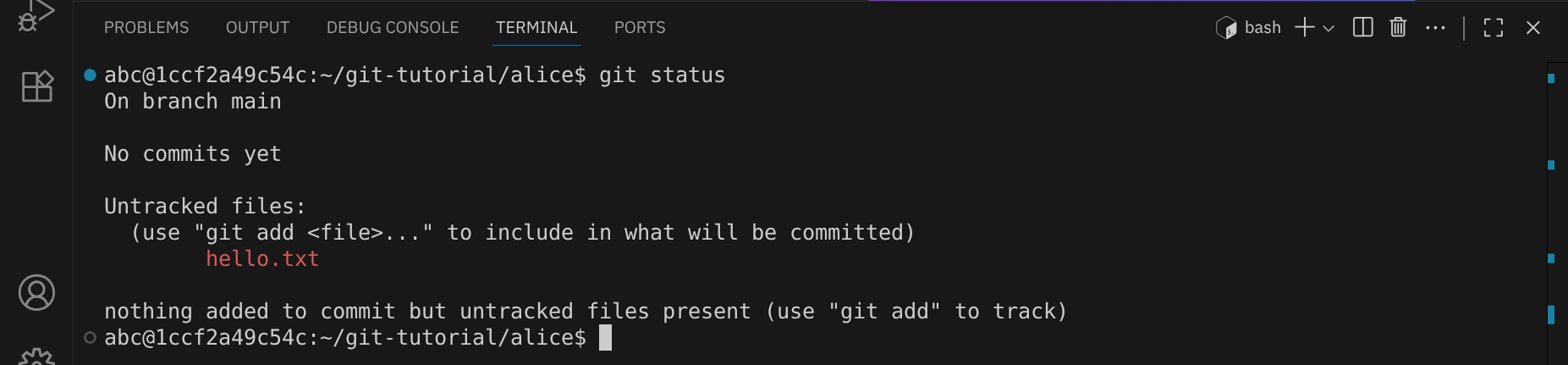Select the PORTS tab
Viewport: 1568px width, 365px height.
point(640,28)
